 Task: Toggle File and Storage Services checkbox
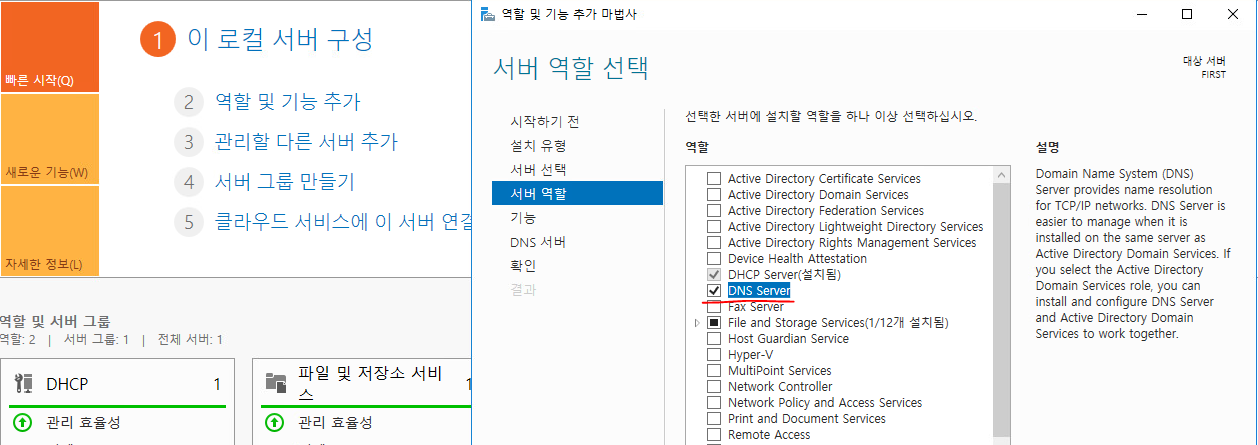coord(714,323)
